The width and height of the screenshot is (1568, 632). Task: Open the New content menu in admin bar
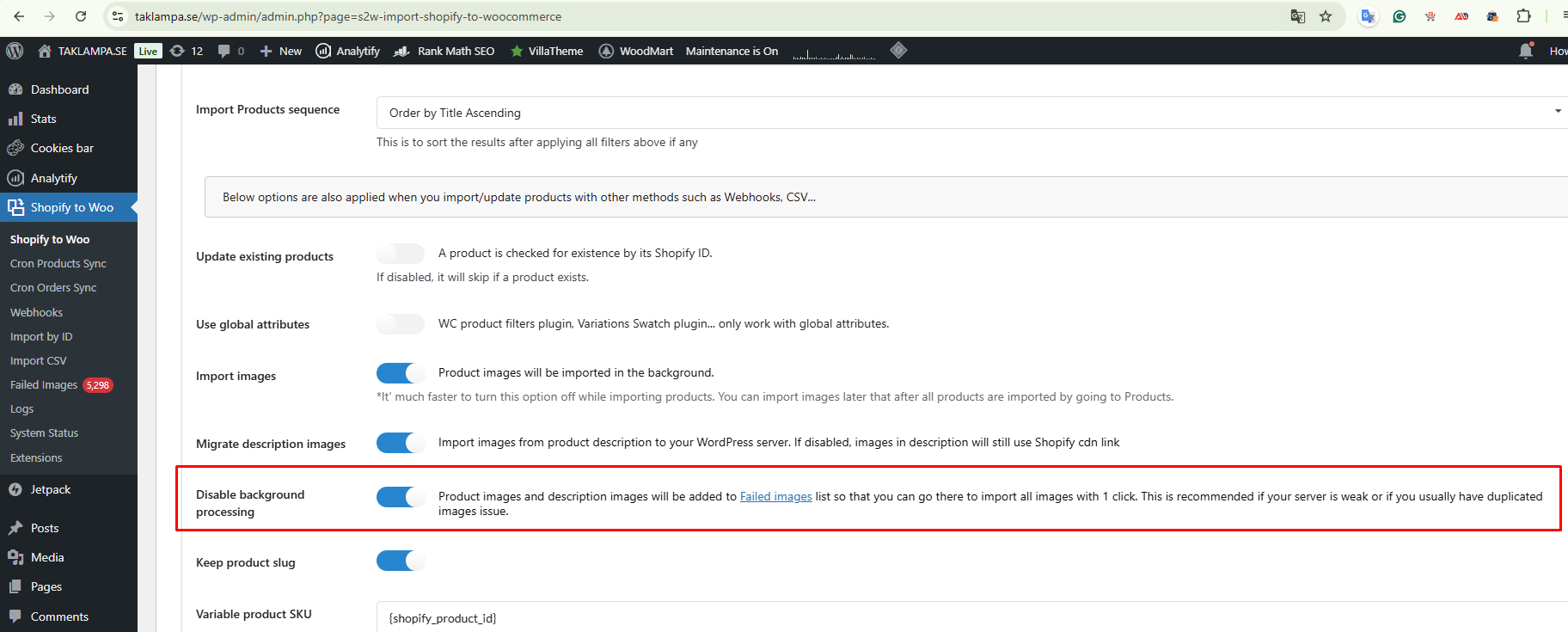281,51
